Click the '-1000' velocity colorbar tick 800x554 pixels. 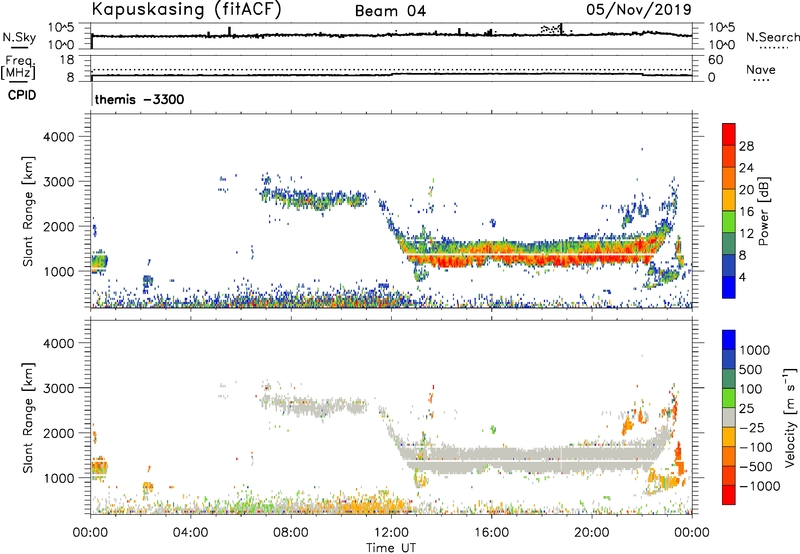point(759,486)
